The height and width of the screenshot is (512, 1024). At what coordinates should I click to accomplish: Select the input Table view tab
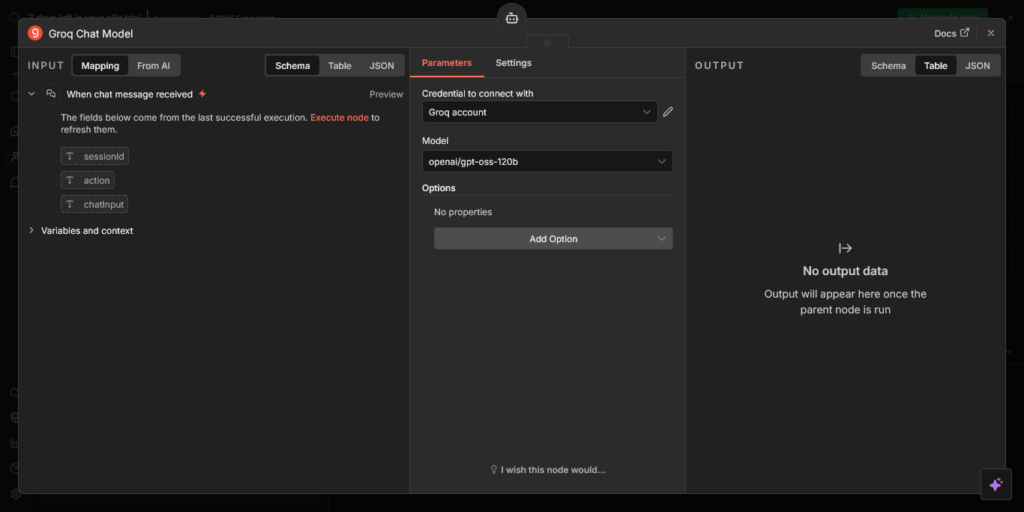(340, 66)
